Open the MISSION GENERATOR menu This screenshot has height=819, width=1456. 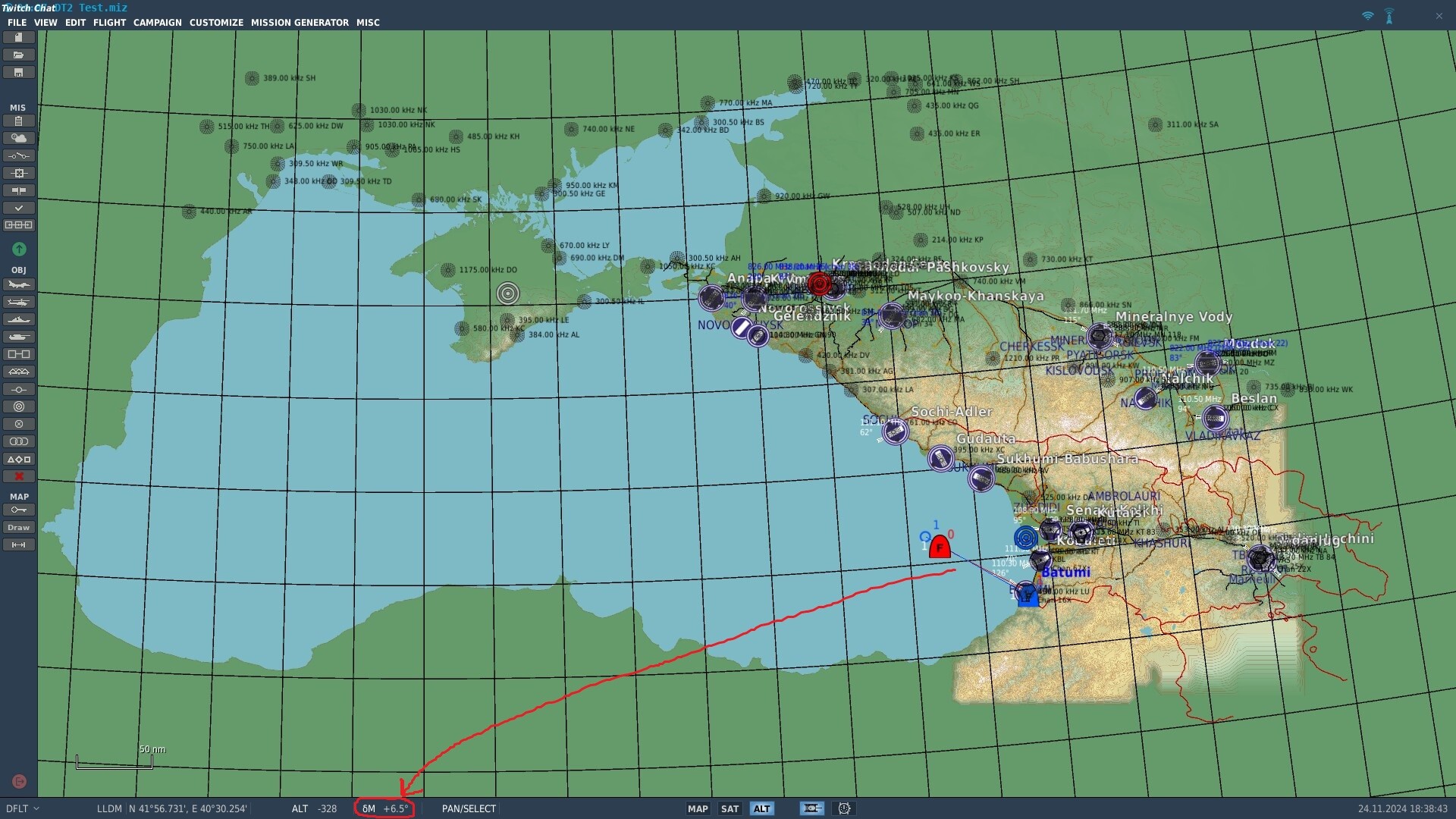coord(300,23)
